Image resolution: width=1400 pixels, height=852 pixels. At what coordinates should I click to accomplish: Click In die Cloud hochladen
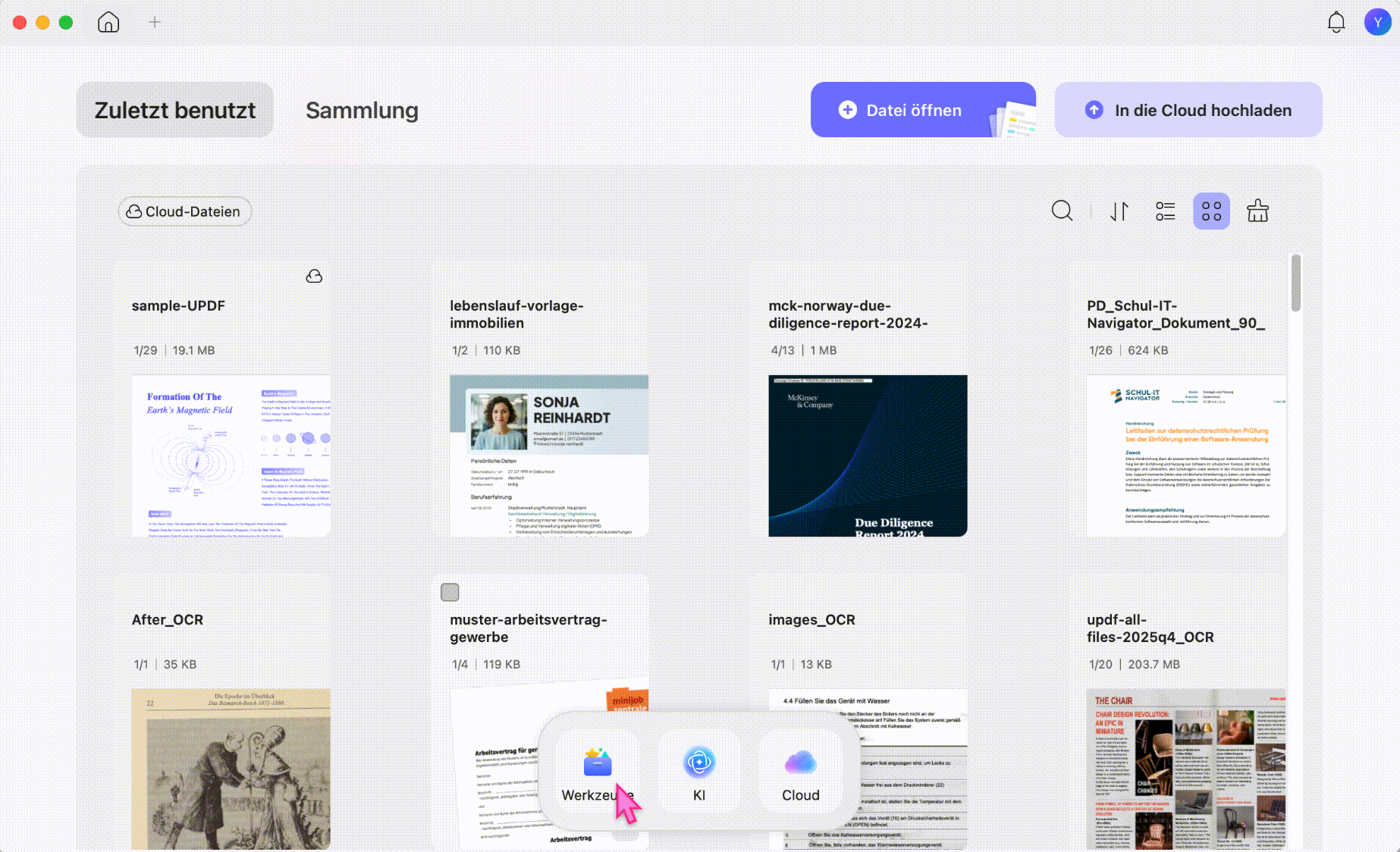tap(1188, 110)
